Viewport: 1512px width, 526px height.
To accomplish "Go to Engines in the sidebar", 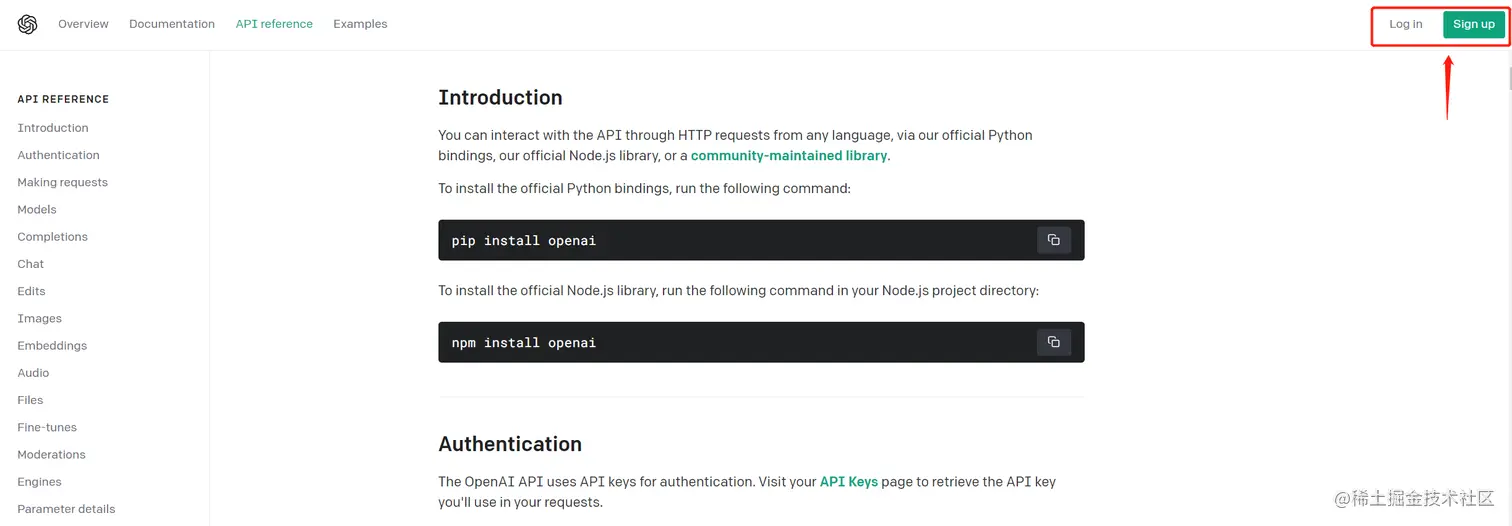I will tap(39, 482).
